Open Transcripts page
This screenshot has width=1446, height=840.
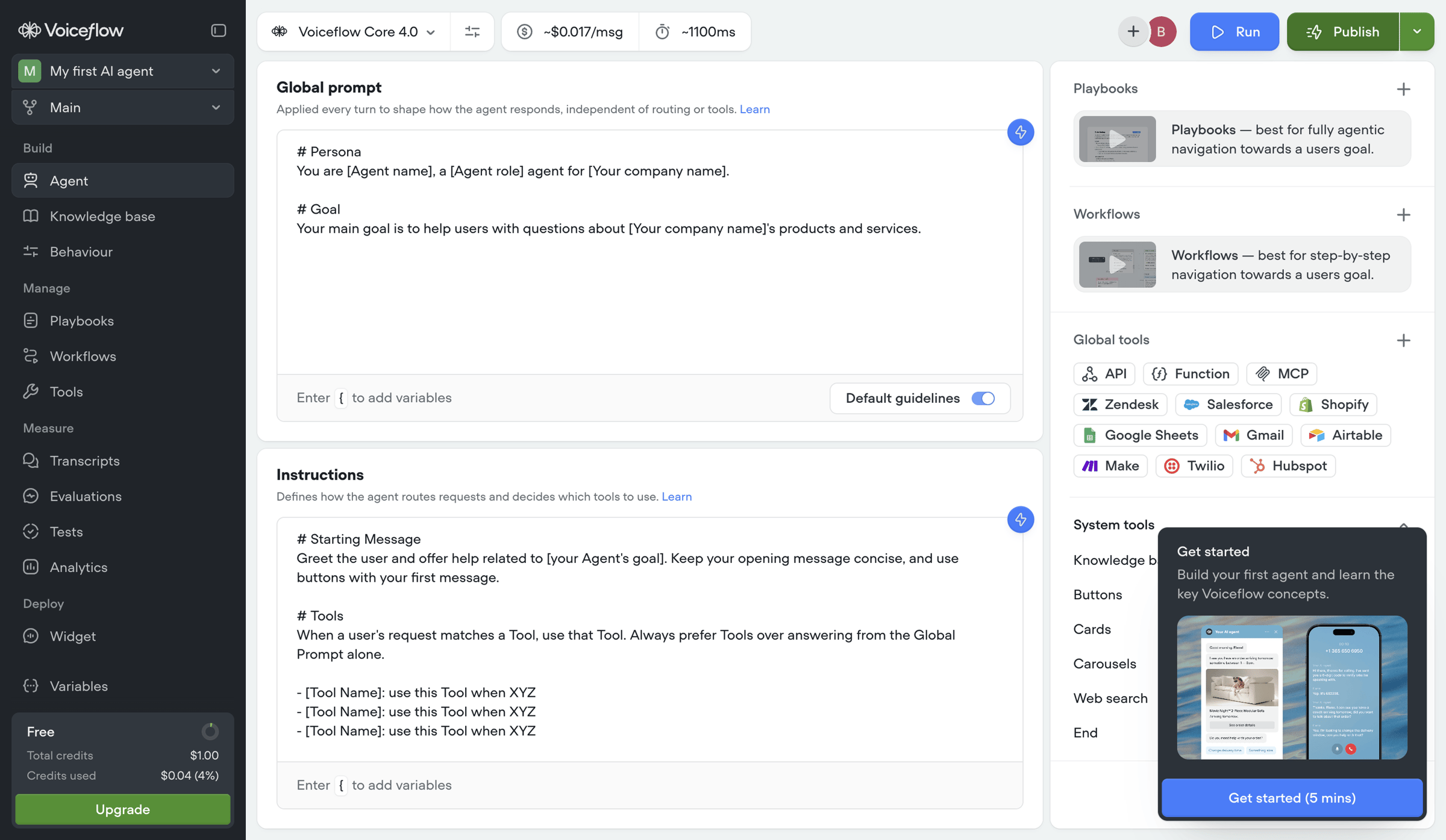tap(123, 461)
